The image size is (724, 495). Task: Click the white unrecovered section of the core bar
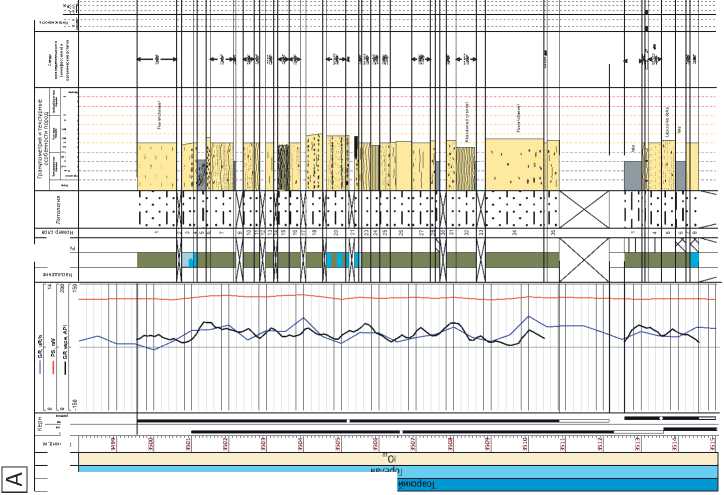tap(585, 421)
